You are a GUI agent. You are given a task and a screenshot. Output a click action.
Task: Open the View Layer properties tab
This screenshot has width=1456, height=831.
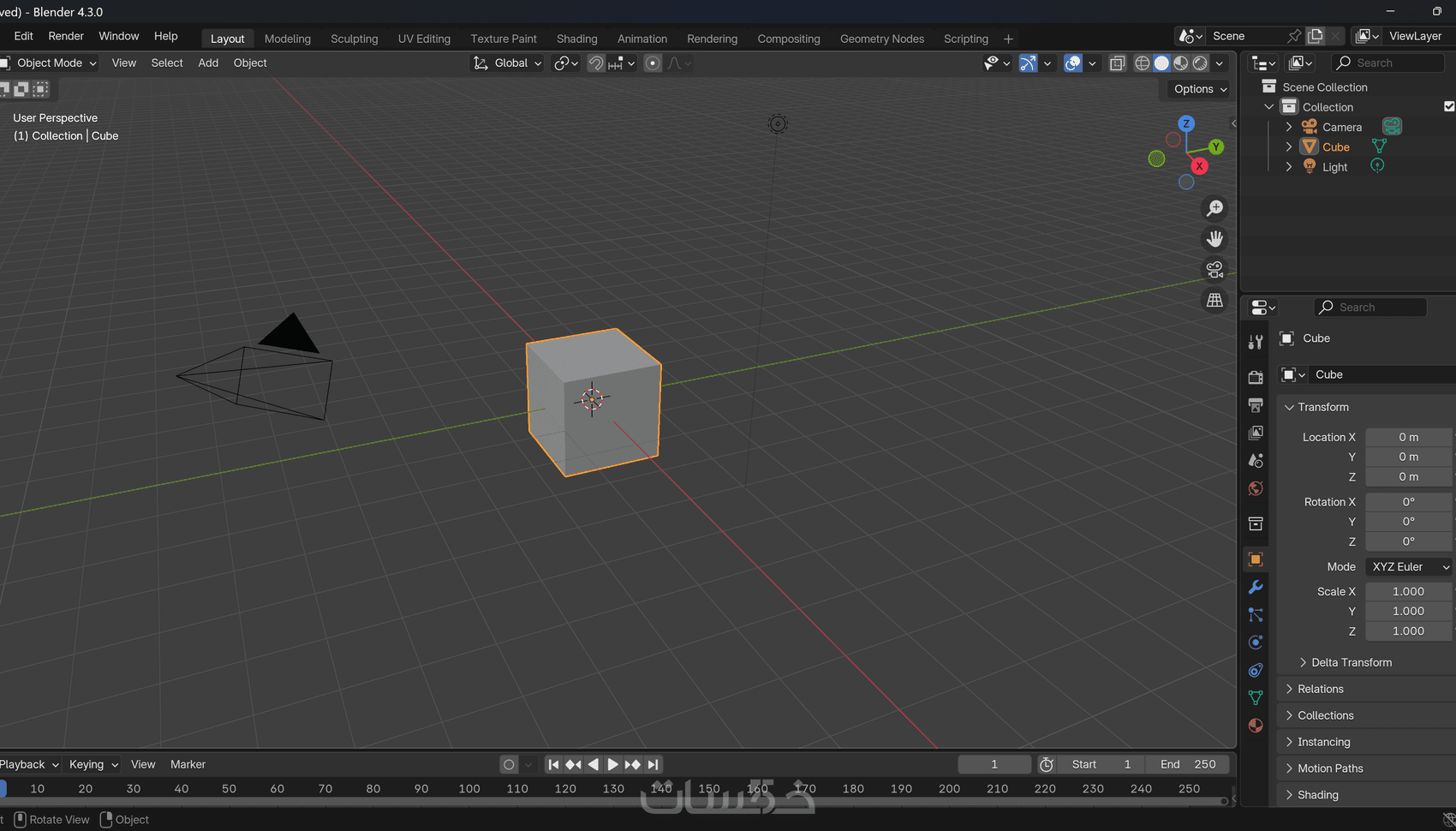pos(1256,433)
